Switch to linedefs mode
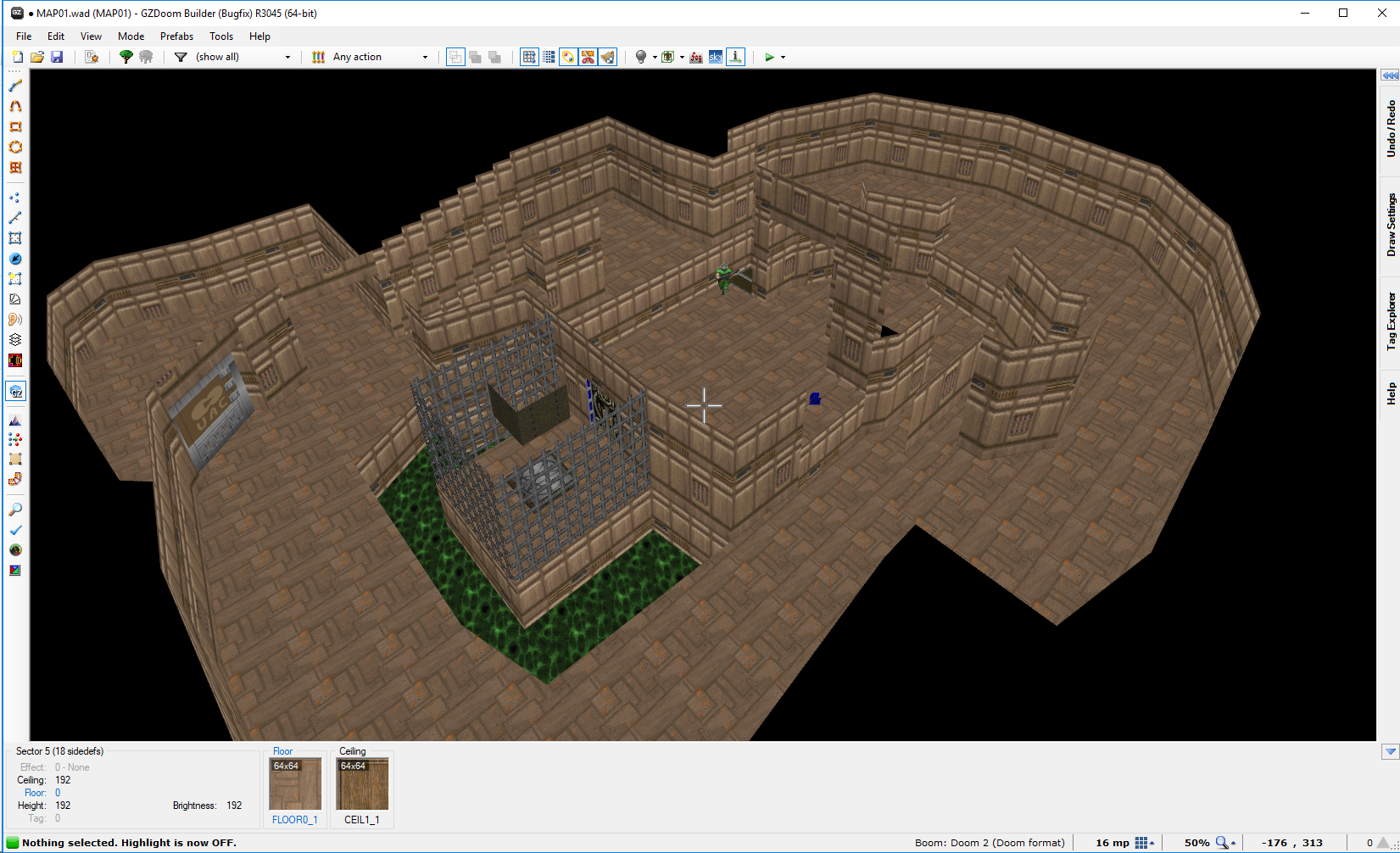 [x=15, y=218]
